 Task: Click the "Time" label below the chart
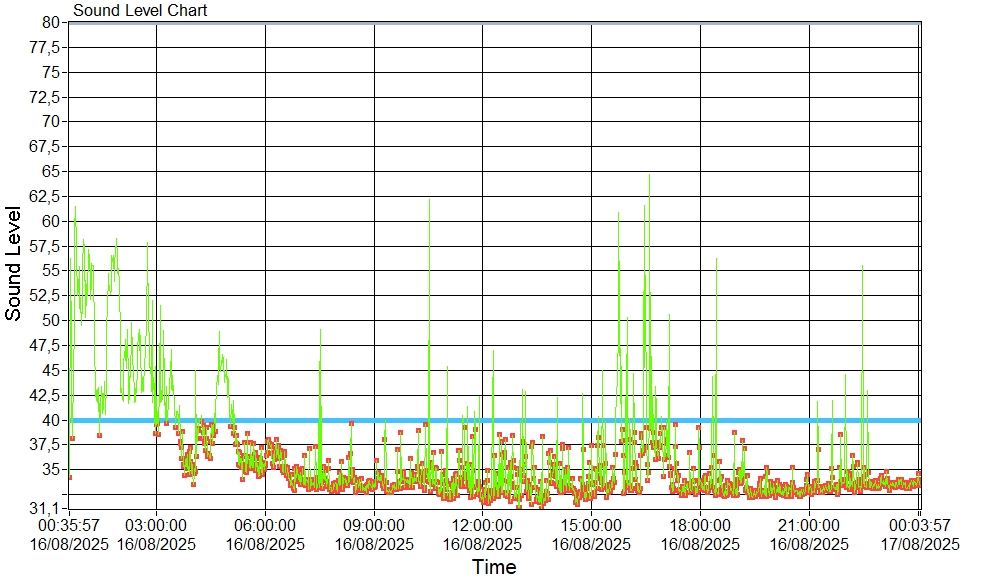coord(494,568)
